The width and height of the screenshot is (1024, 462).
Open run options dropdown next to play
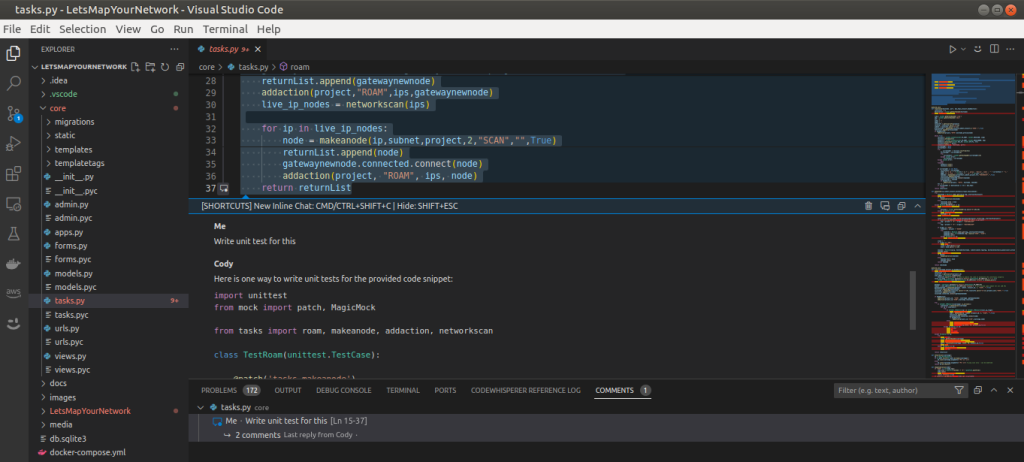963,49
